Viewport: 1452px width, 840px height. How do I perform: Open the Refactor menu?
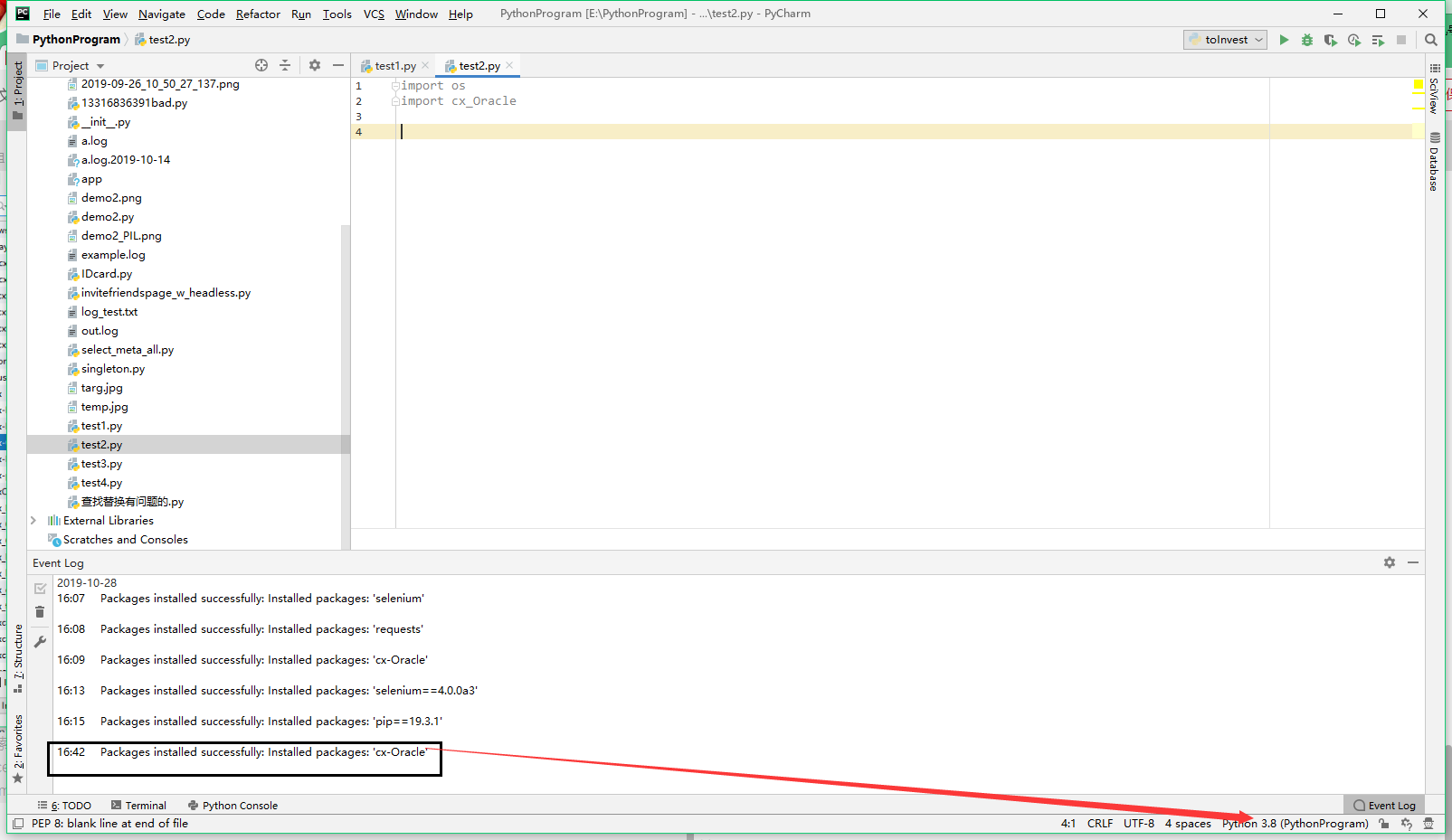pos(258,14)
